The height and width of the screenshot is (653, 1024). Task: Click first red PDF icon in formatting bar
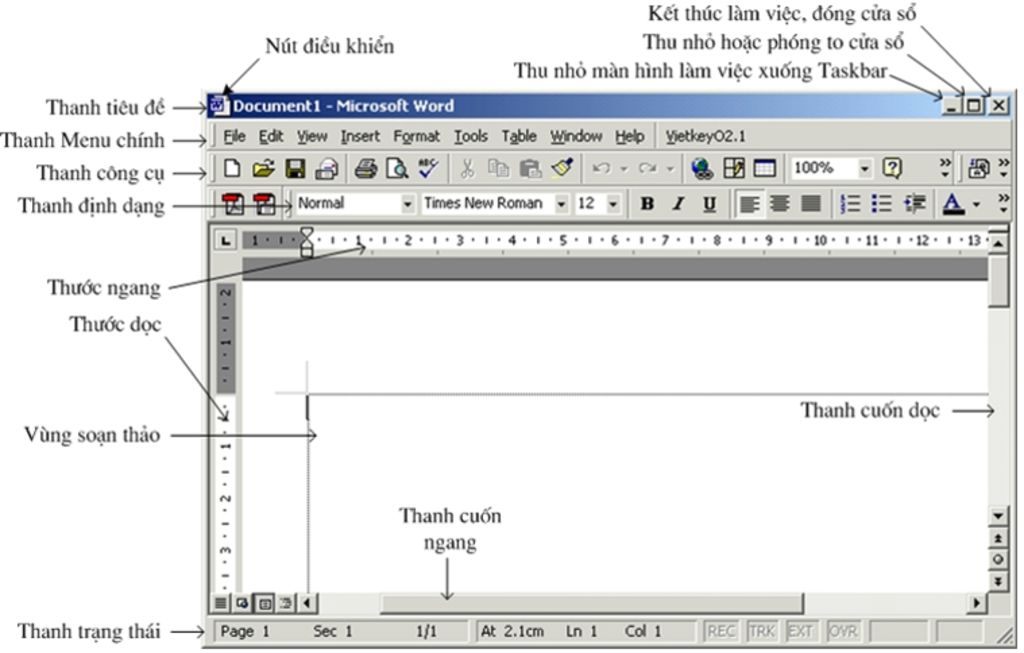(x=233, y=204)
